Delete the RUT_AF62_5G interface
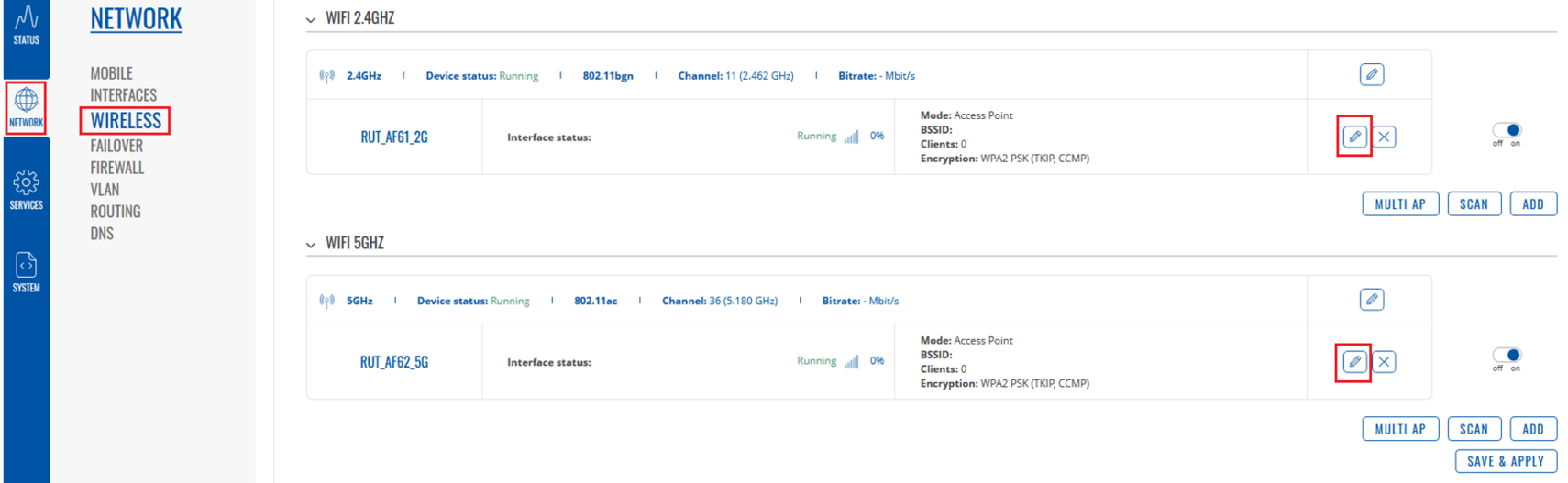 click(x=1384, y=361)
